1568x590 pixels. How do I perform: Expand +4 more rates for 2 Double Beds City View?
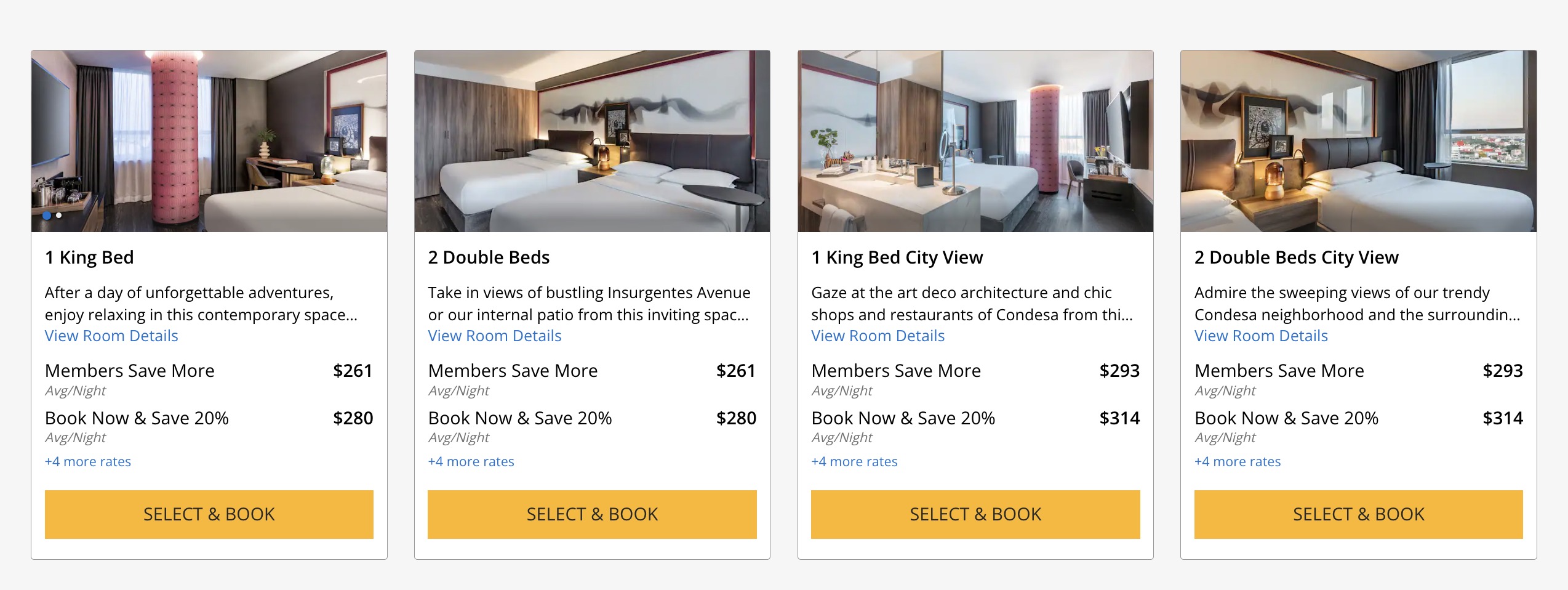1236,461
